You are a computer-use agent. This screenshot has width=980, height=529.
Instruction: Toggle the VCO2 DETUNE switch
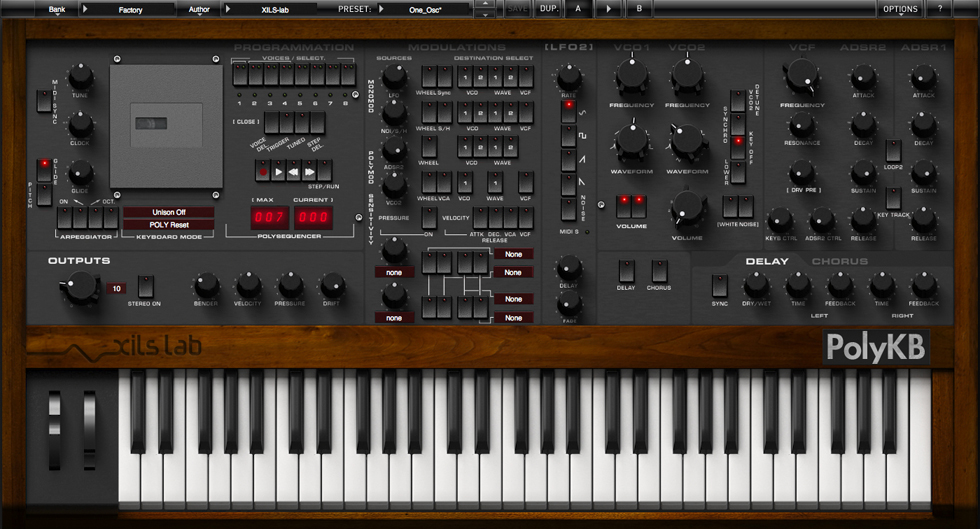(738, 101)
